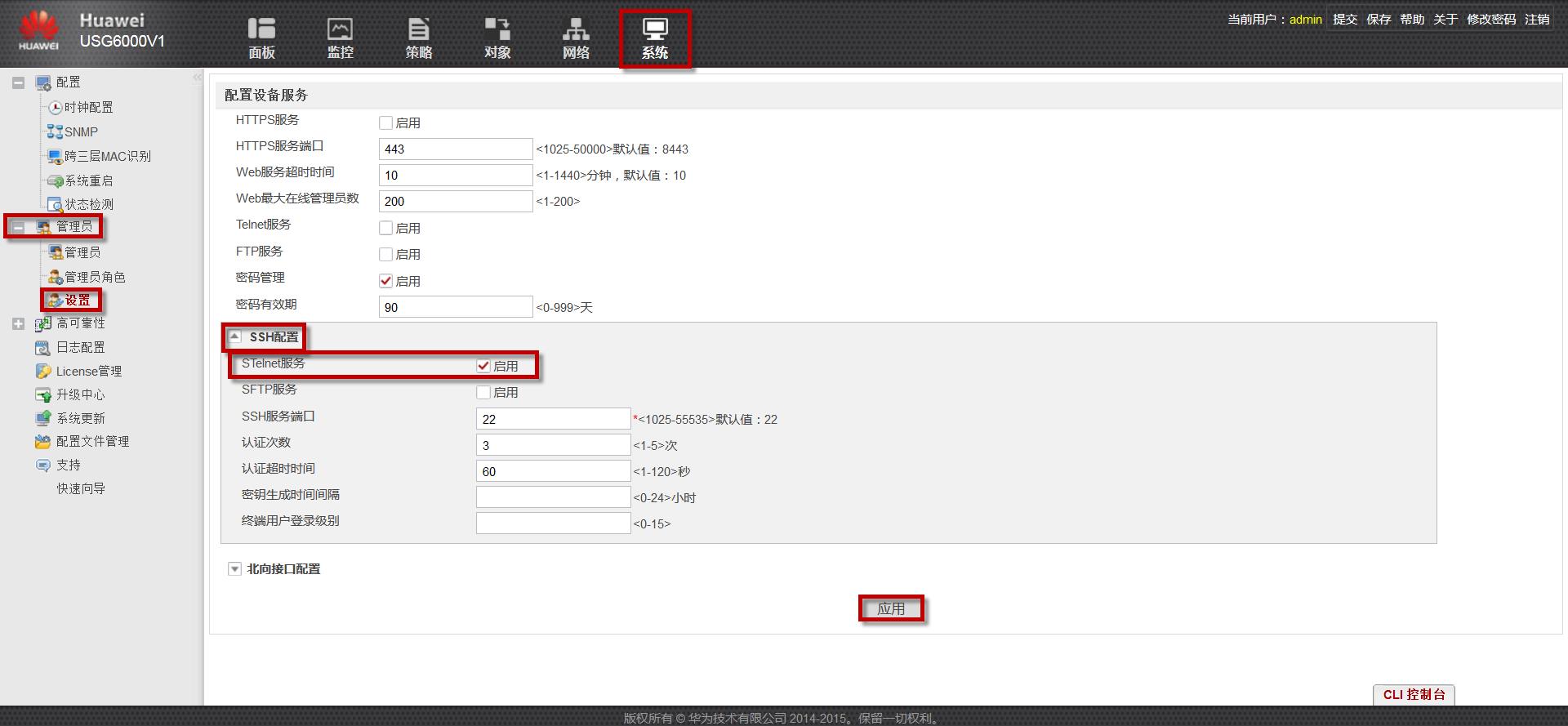Enable the FTP服务 checkbox
This screenshot has width=1568, height=726.
coord(386,254)
